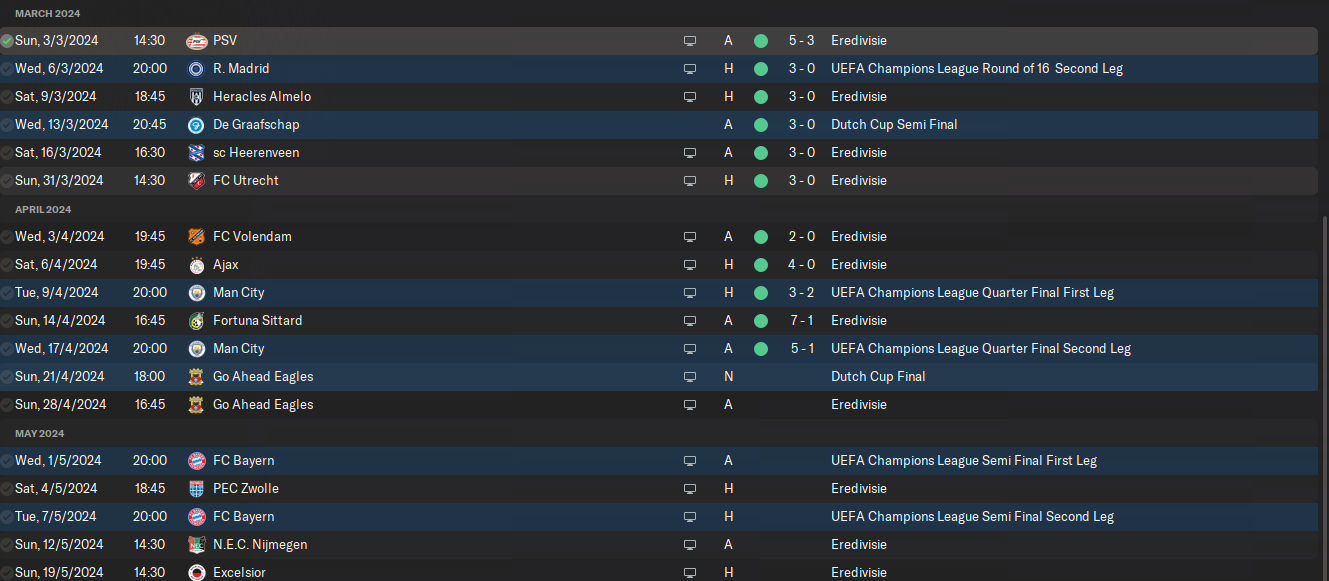Select 'UEFA Champions League Round of 16 Second Leg'
The width and height of the screenshot is (1329, 581).
coord(977,69)
